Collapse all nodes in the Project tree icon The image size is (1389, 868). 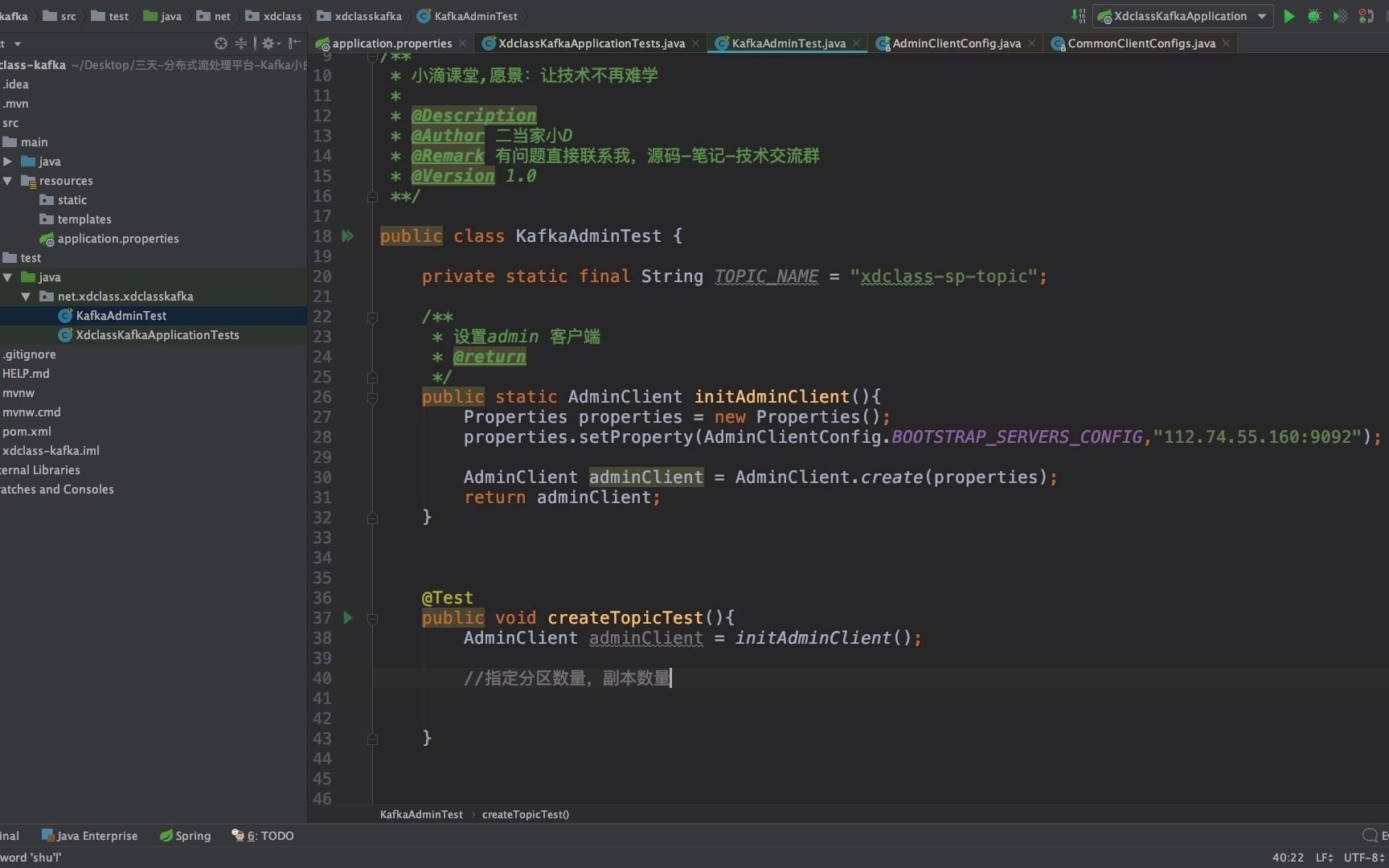pyautogui.click(x=241, y=44)
